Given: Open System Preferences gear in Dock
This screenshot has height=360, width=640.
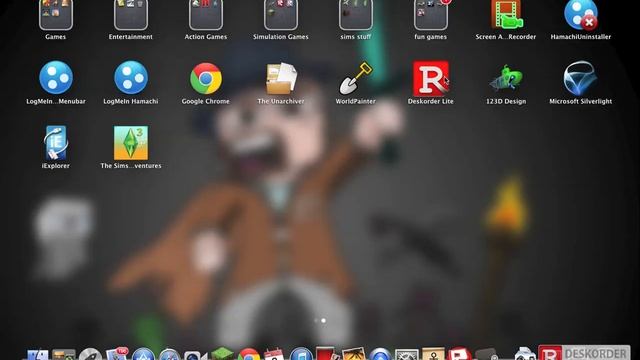Looking at the screenshot, I should (407, 355).
